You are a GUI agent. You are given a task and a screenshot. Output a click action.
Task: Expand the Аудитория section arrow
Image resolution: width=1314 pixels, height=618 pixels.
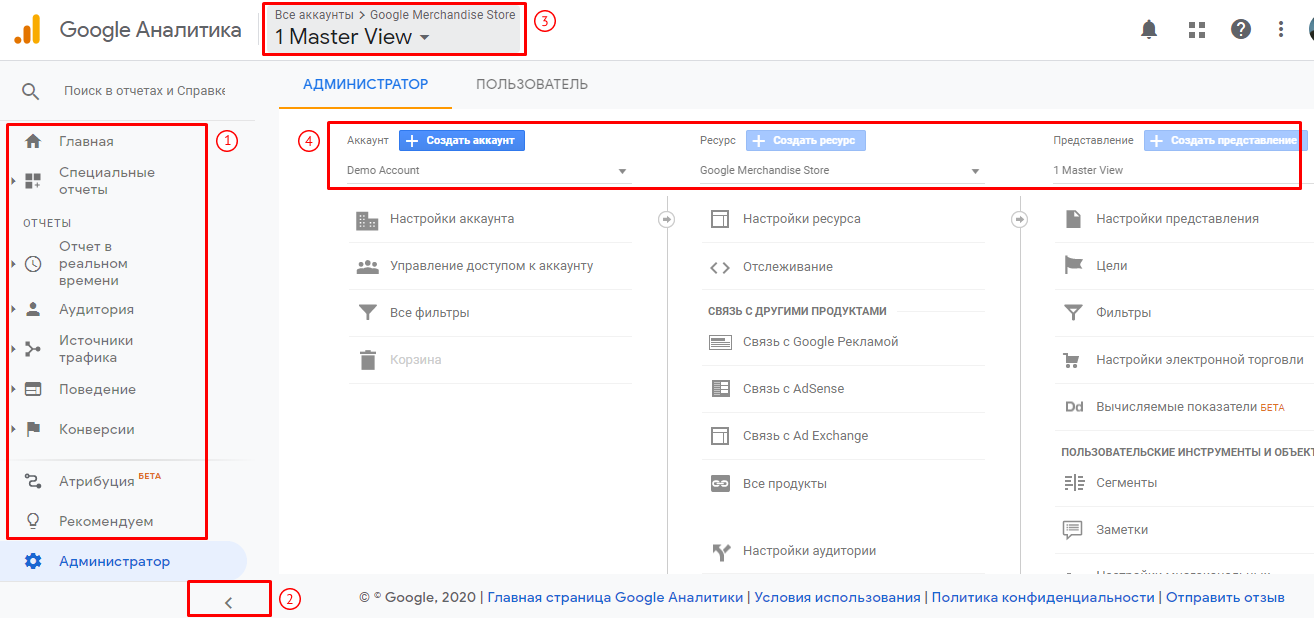(x=13, y=309)
